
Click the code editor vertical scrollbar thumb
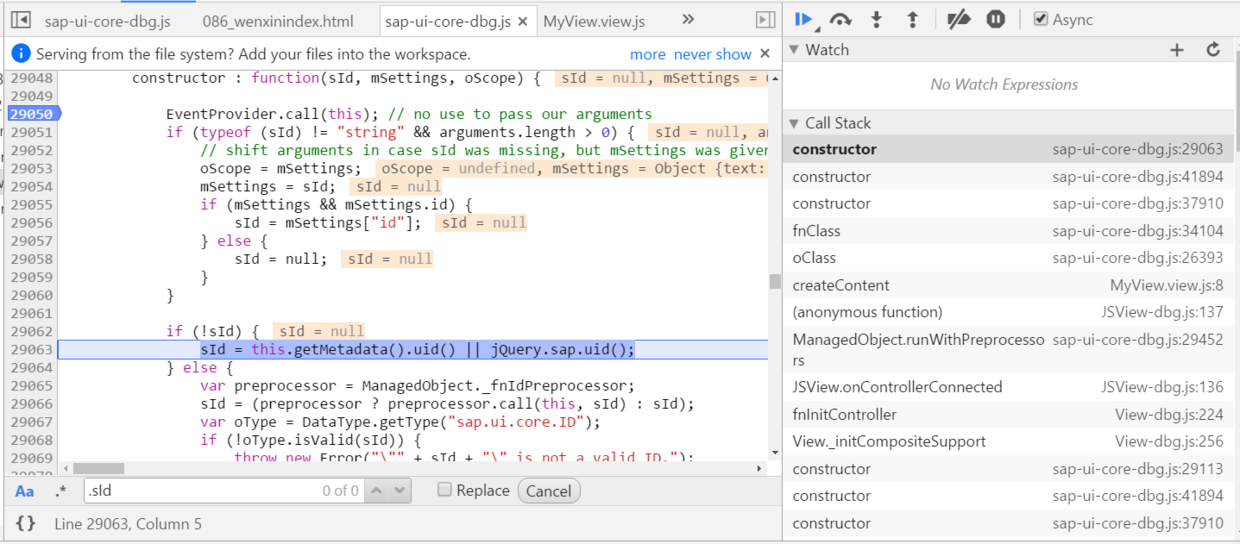click(774, 281)
